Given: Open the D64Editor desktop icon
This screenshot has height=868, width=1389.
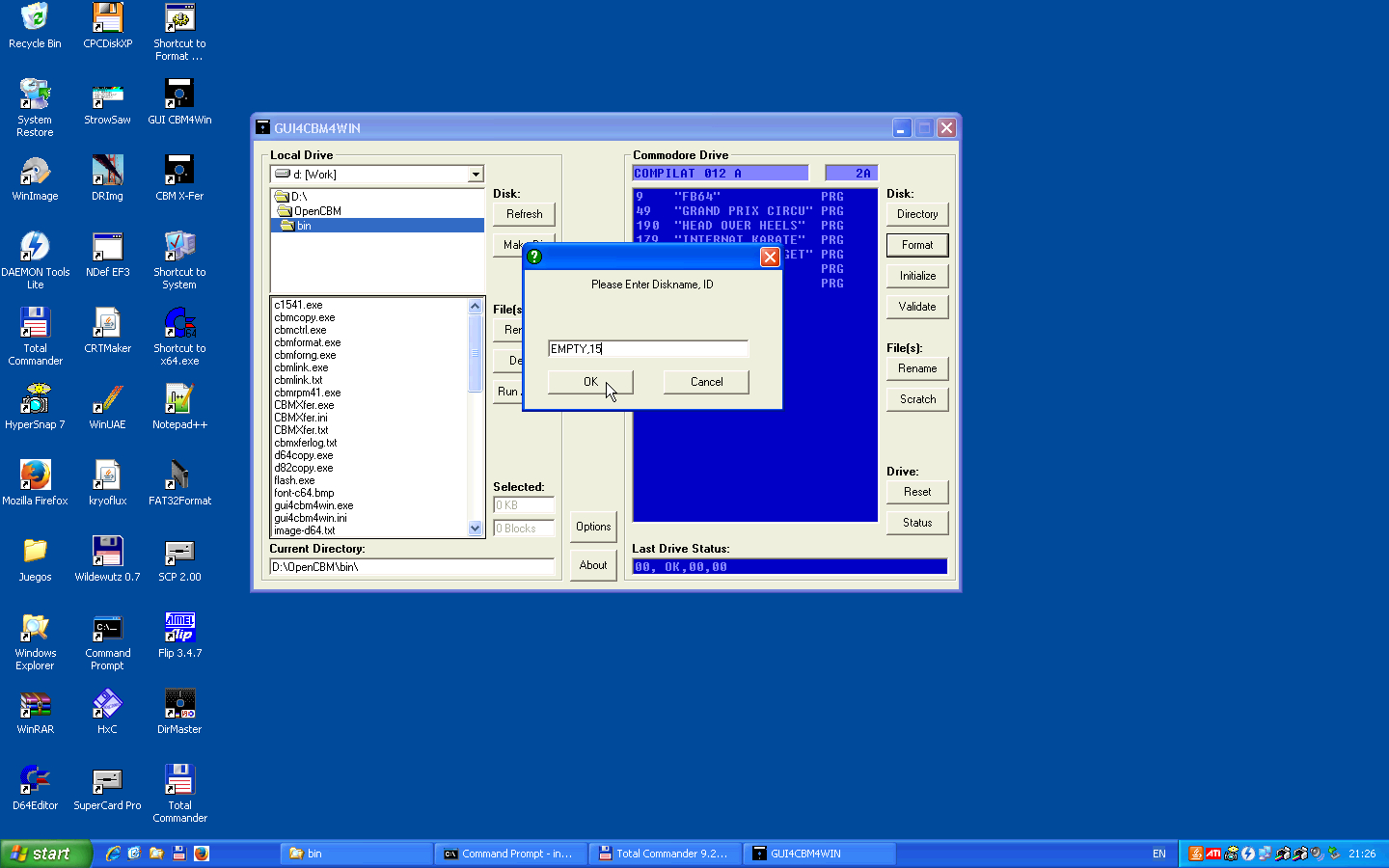Looking at the screenshot, I should pos(35,788).
